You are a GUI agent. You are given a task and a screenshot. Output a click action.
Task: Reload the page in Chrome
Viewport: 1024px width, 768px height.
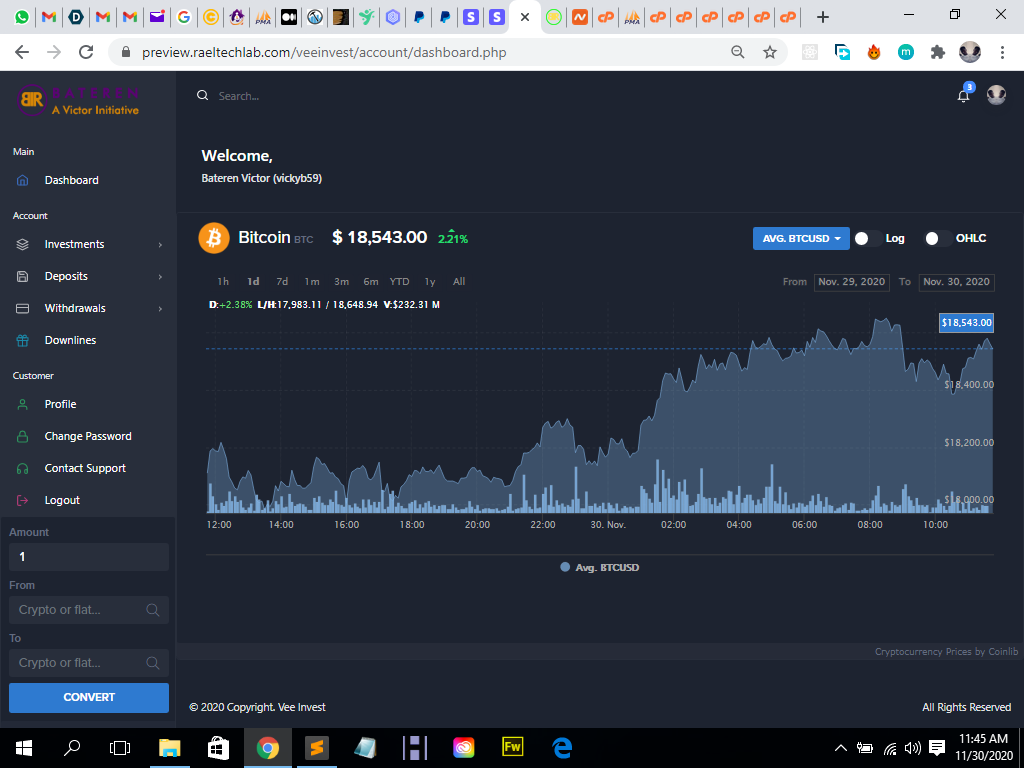coord(86,52)
